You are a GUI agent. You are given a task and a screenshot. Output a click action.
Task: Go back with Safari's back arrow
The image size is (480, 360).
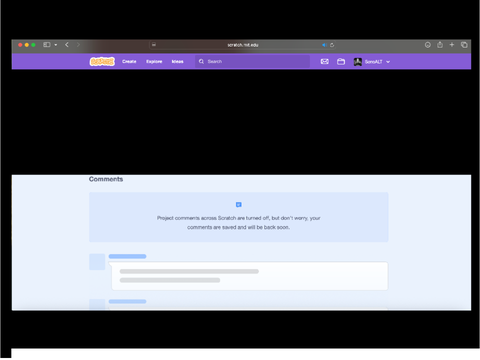(67, 45)
